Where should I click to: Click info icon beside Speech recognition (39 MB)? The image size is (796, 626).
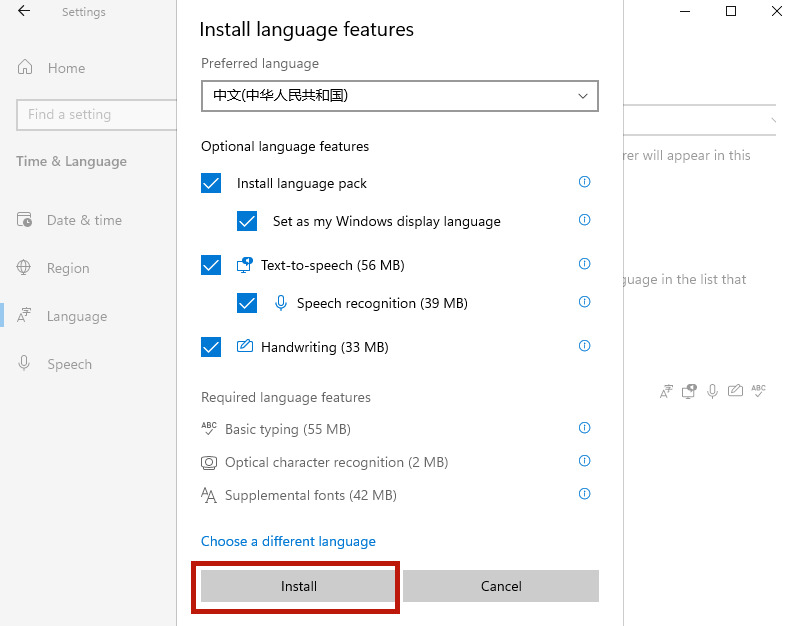[585, 302]
